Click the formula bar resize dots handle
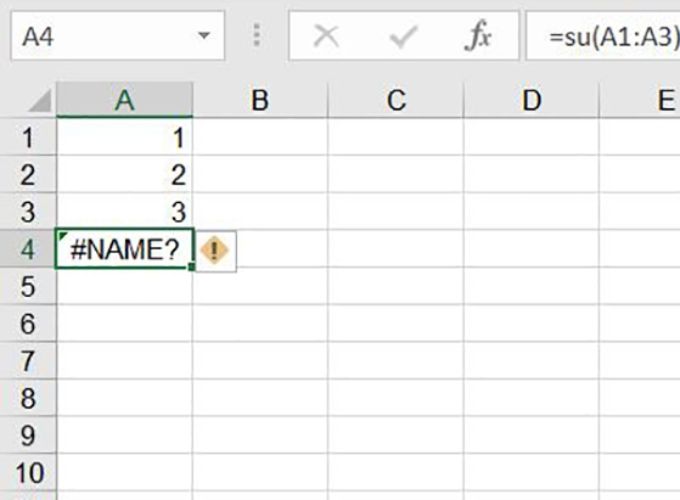The height and width of the screenshot is (500, 680). click(257, 35)
